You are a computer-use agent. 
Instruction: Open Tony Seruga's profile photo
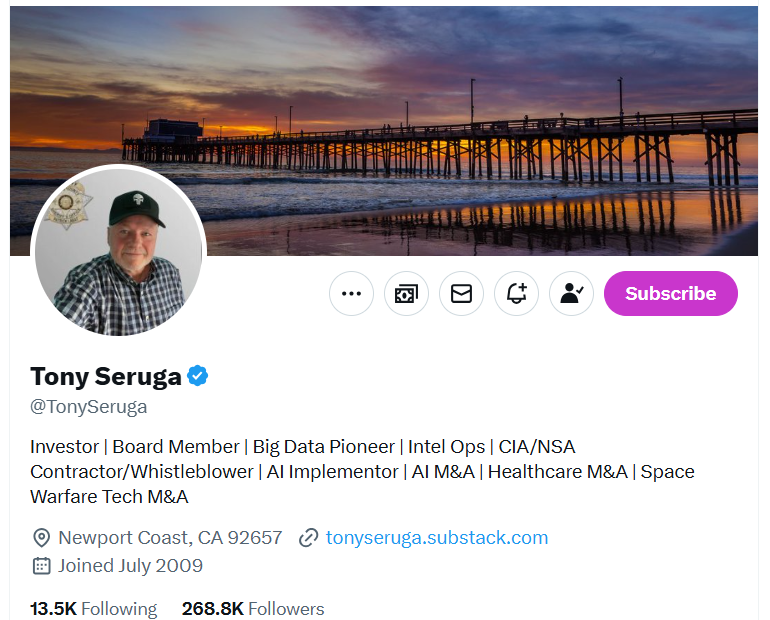tap(119, 252)
